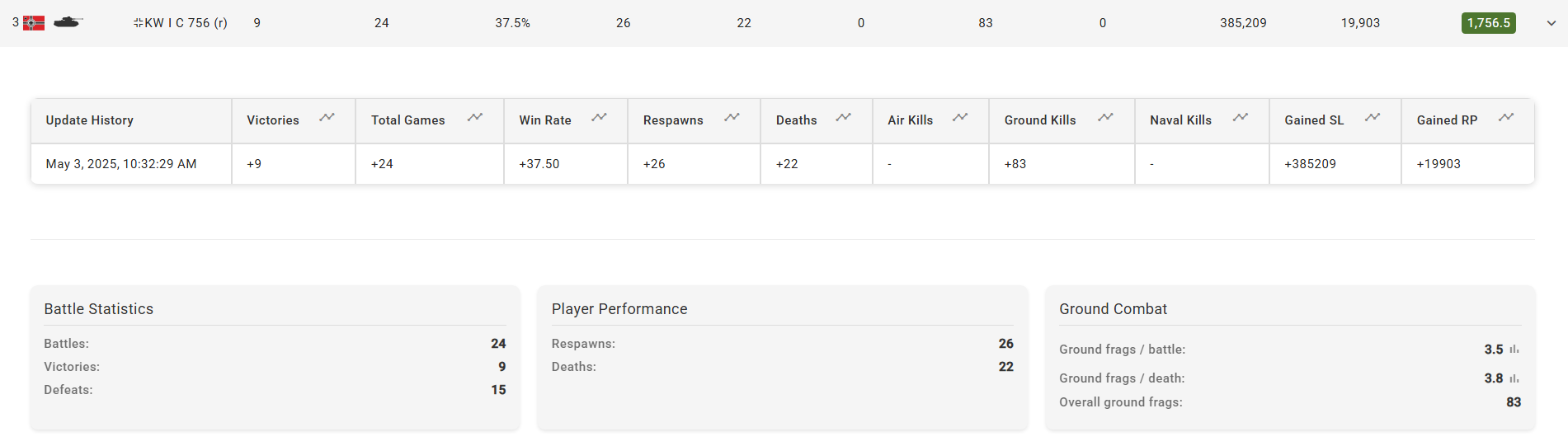Click the Ground Combat panel heading
Image resolution: width=1568 pixels, height=446 pixels.
click(x=1113, y=309)
